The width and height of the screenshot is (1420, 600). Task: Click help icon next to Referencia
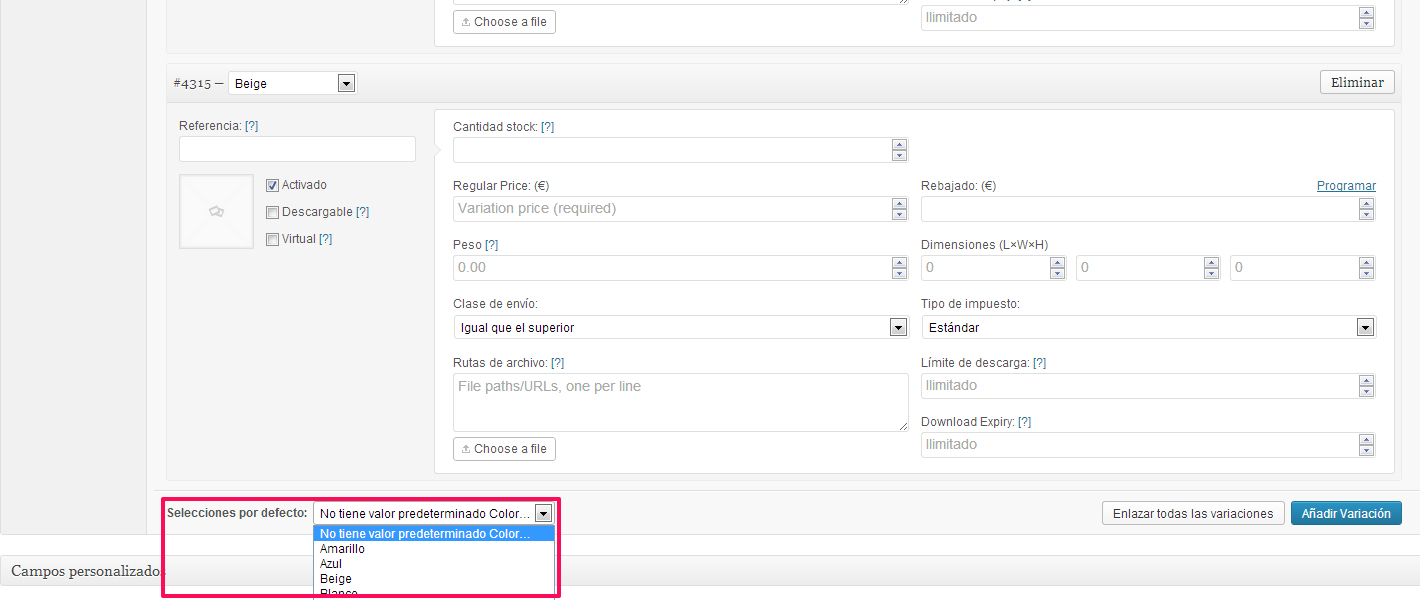tap(252, 126)
